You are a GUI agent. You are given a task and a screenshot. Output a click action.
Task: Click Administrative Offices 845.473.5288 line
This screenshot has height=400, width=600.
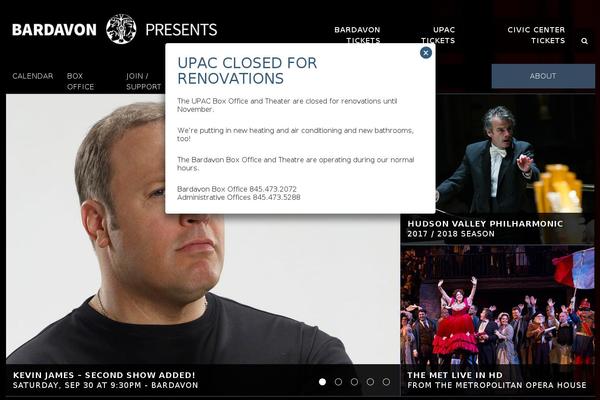pos(239,198)
